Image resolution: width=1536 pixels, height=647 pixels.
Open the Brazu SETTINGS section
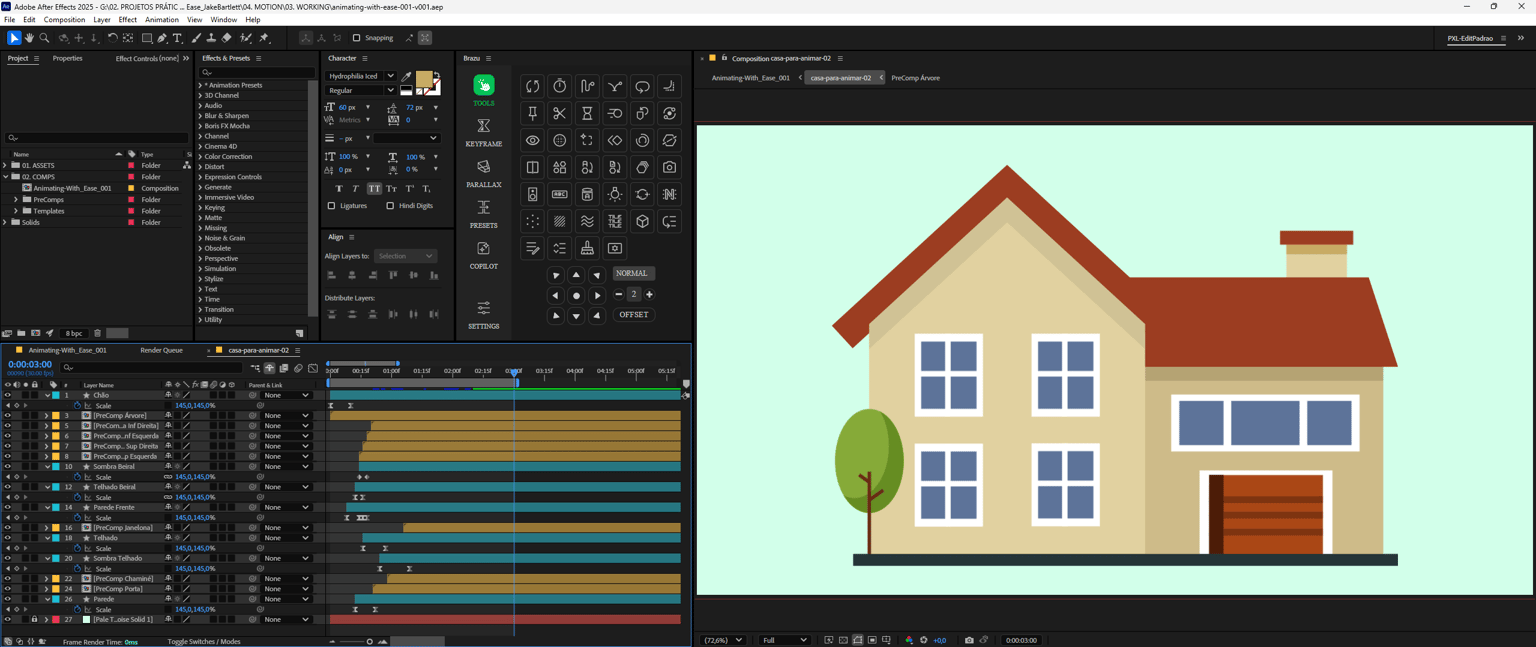(484, 315)
